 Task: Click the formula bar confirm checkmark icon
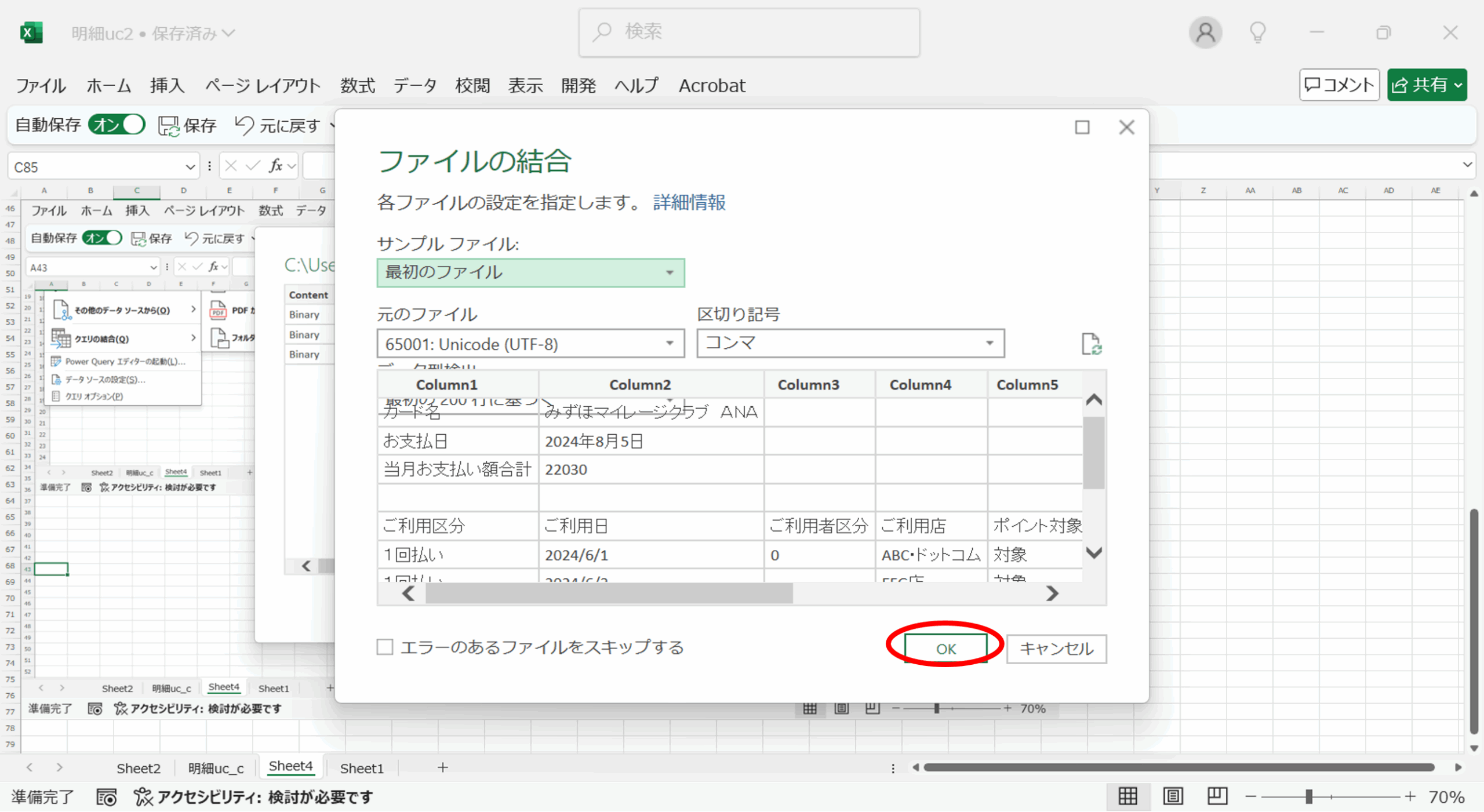tap(252, 166)
